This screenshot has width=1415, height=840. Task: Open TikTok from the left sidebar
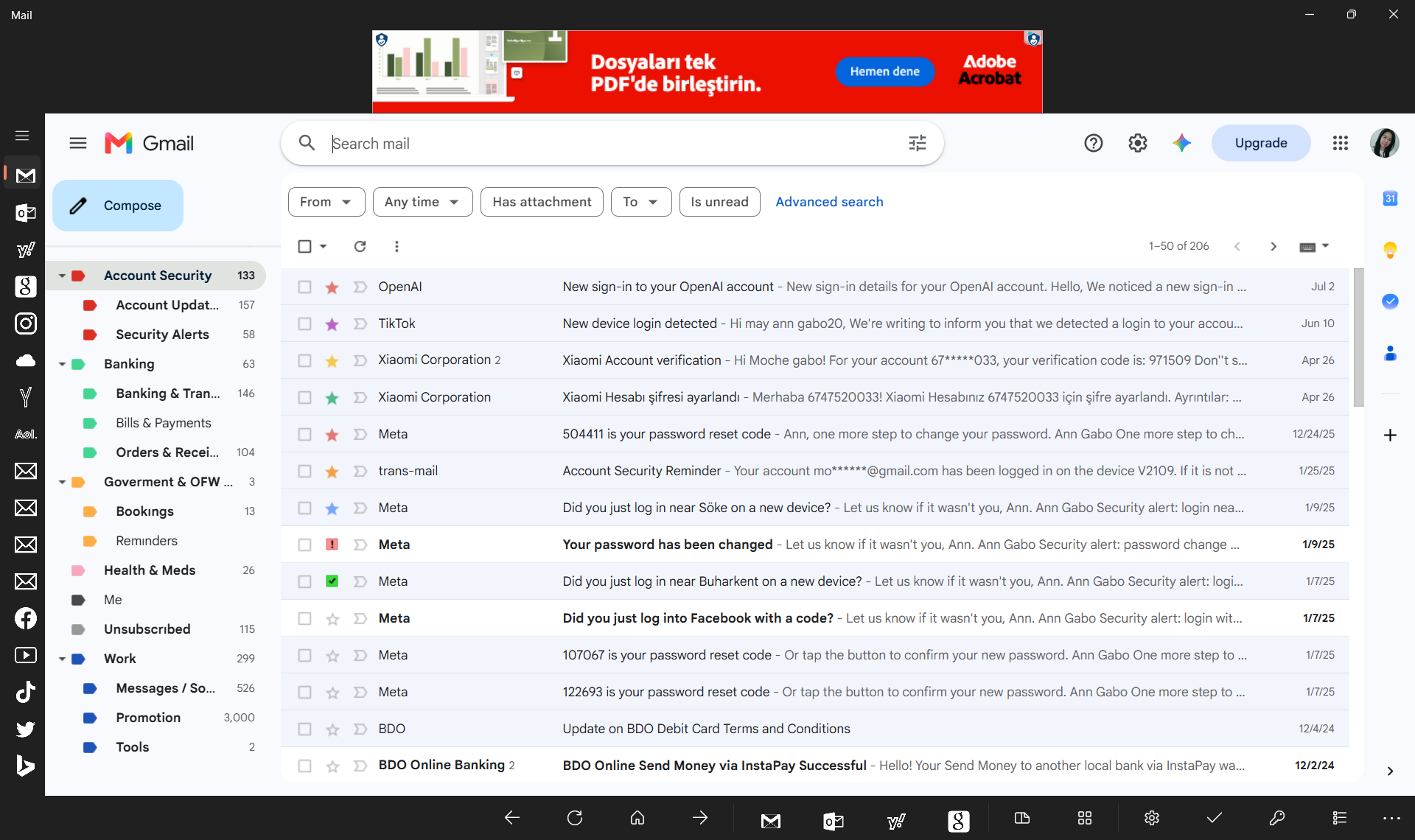26,692
